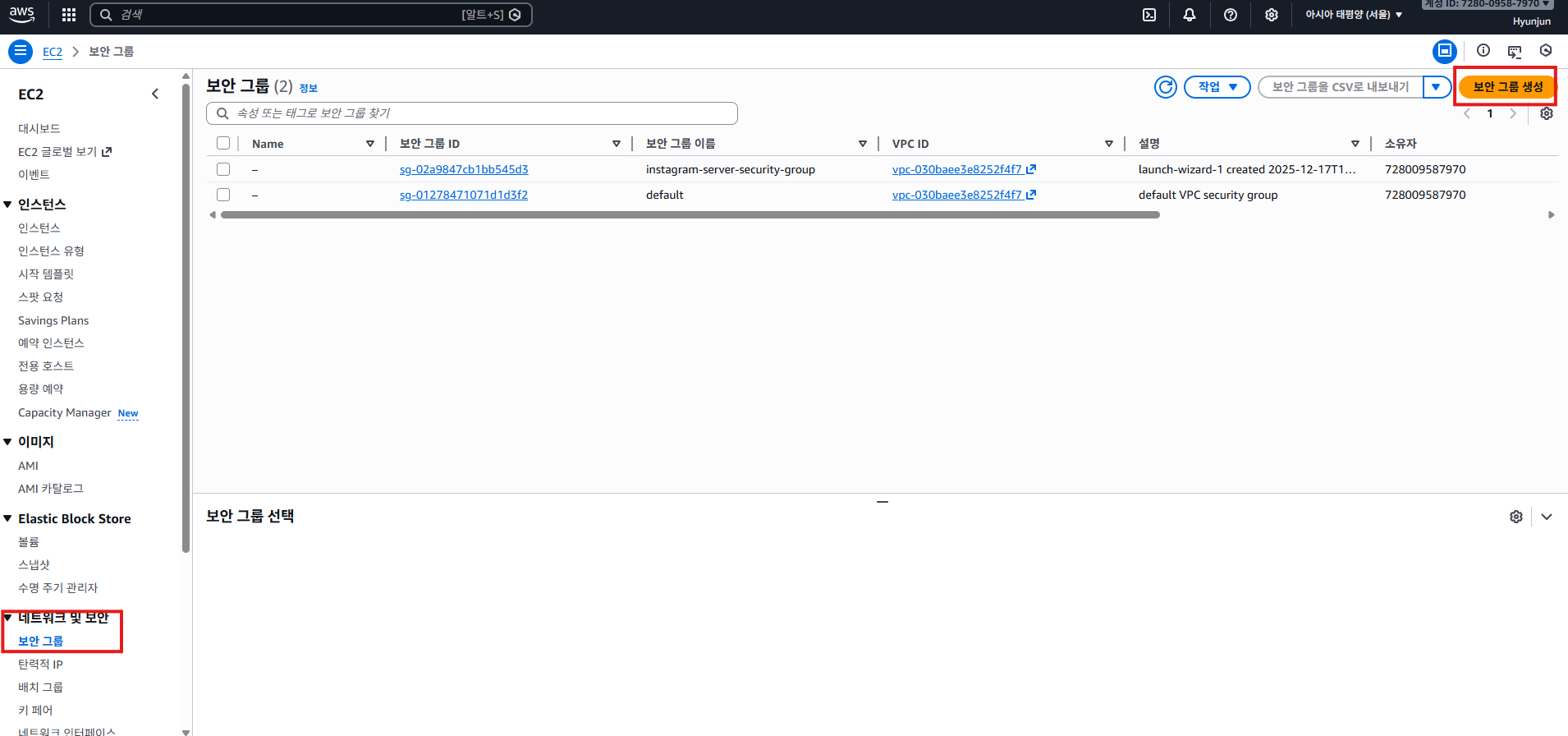
Task: Open 탄력적 IP in sidebar
Action: point(40,664)
